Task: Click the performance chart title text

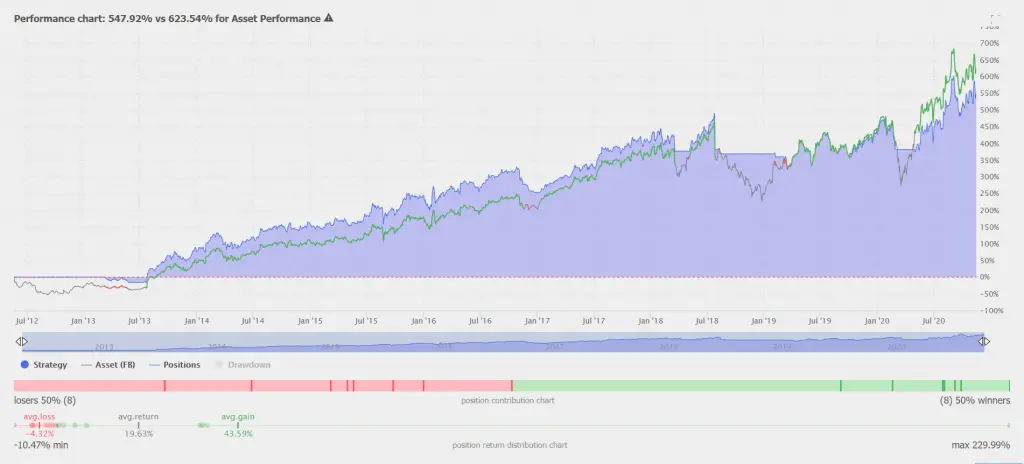Action: click(x=167, y=18)
